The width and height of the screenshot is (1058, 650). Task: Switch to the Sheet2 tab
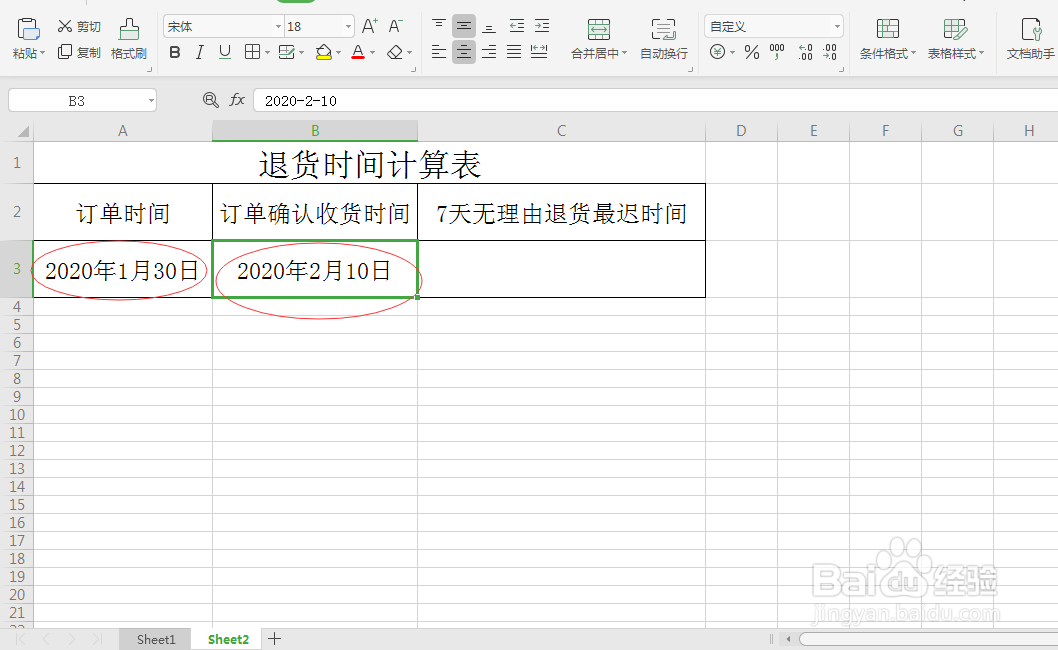pos(227,638)
